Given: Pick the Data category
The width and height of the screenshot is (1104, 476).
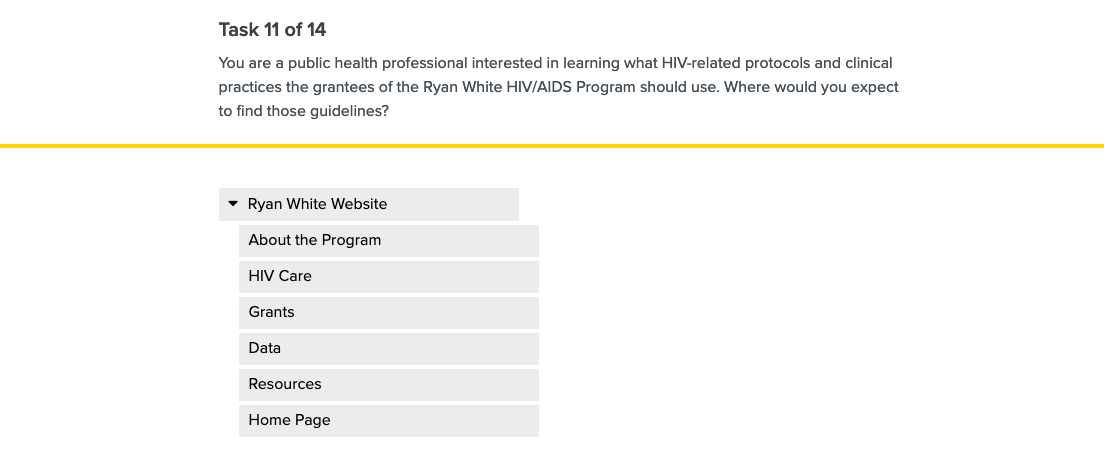Looking at the screenshot, I should point(265,348).
